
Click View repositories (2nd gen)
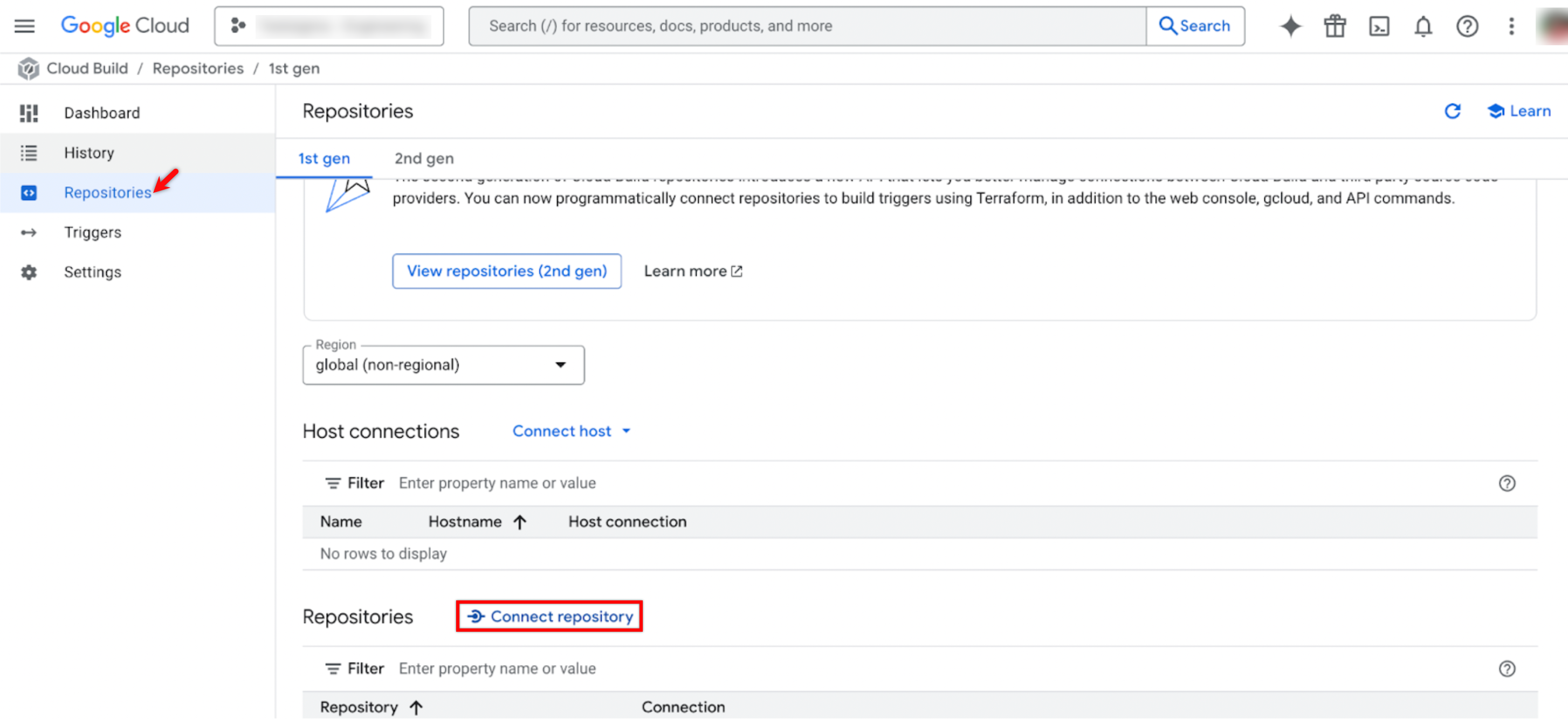point(506,271)
